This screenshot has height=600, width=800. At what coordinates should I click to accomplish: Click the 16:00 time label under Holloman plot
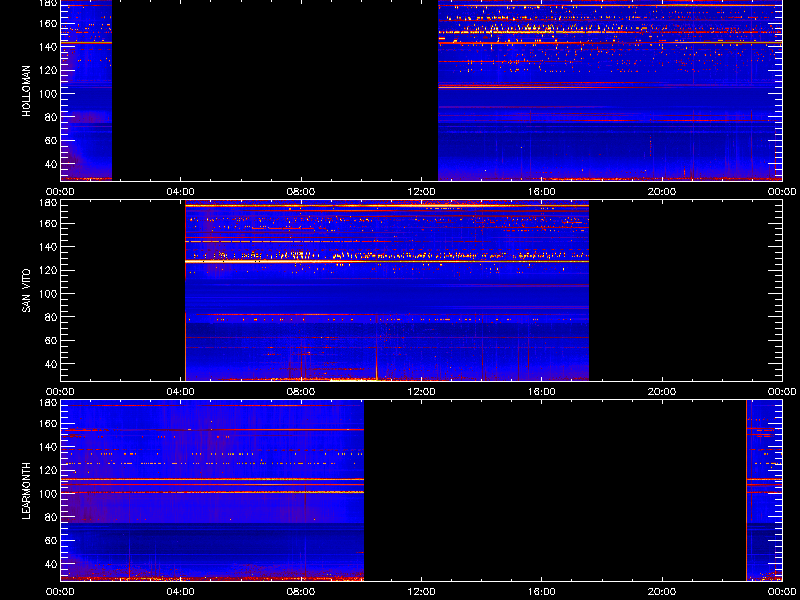pyautogui.click(x=542, y=192)
